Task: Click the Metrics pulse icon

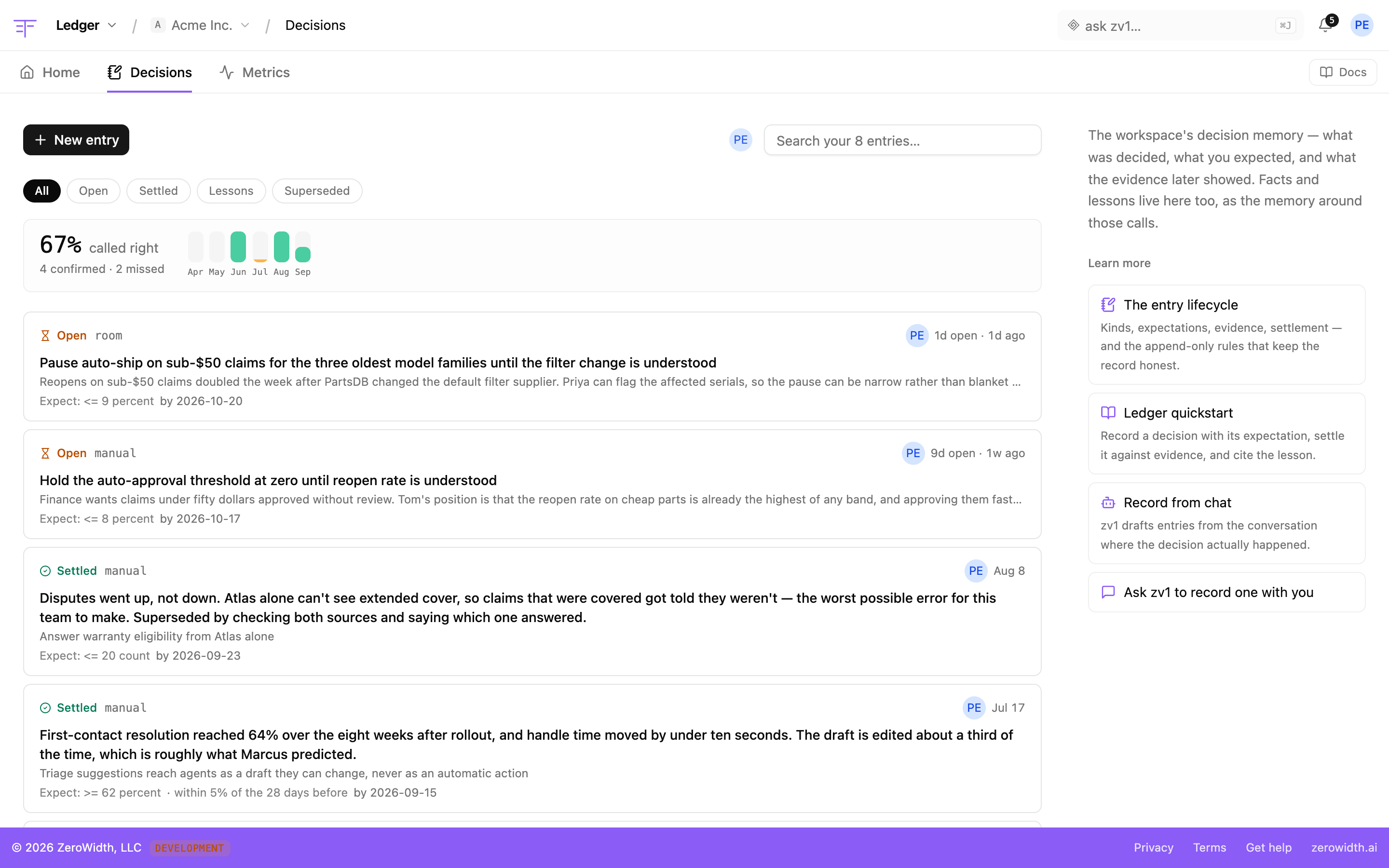Action: tap(227, 72)
